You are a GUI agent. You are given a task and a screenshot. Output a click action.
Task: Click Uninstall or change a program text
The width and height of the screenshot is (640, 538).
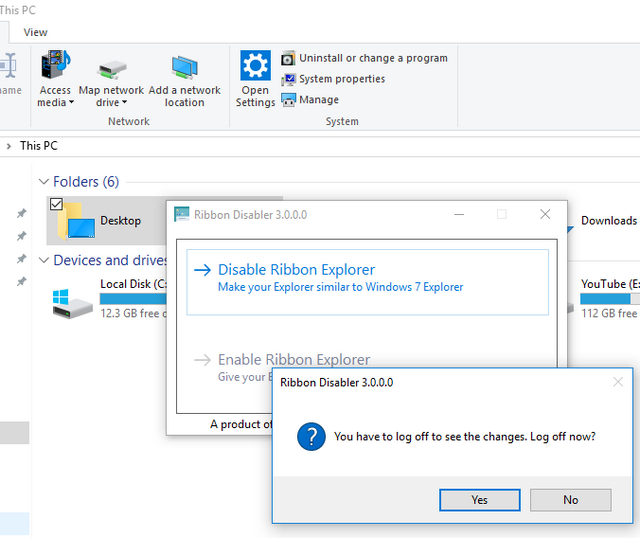point(373,58)
